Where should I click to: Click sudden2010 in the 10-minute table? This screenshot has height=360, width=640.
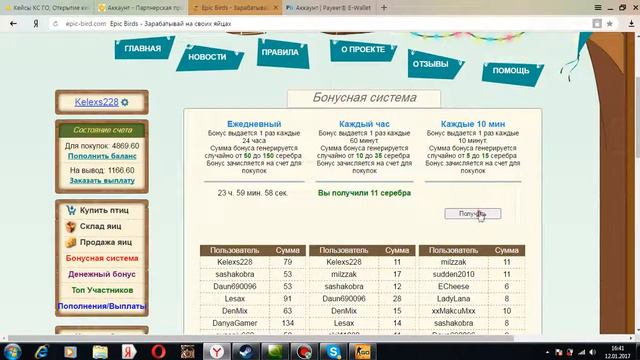(453, 274)
